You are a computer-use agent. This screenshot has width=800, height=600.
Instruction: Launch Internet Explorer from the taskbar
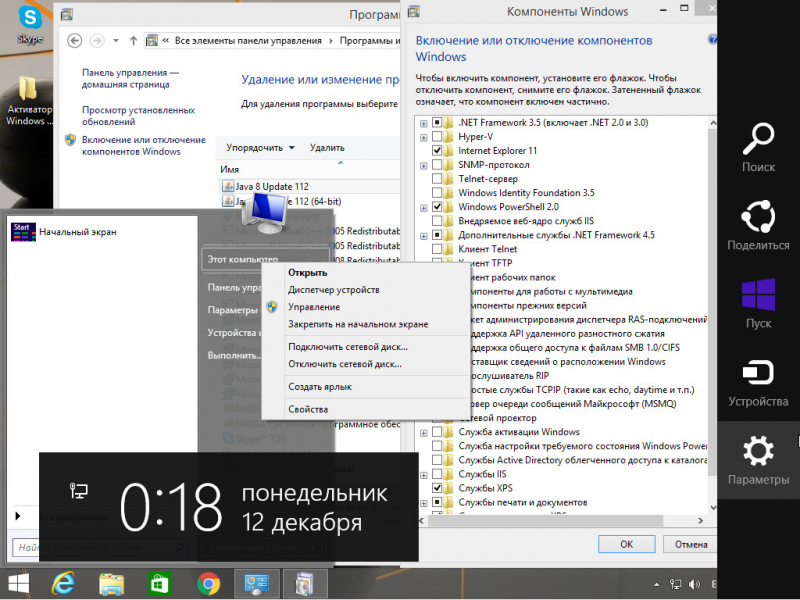63,584
